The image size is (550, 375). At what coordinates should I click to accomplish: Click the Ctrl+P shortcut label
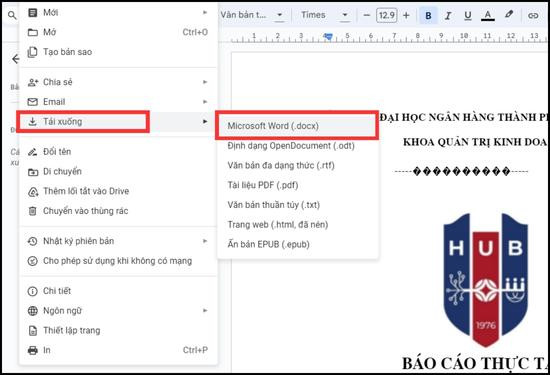pyautogui.click(x=195, y=350)
